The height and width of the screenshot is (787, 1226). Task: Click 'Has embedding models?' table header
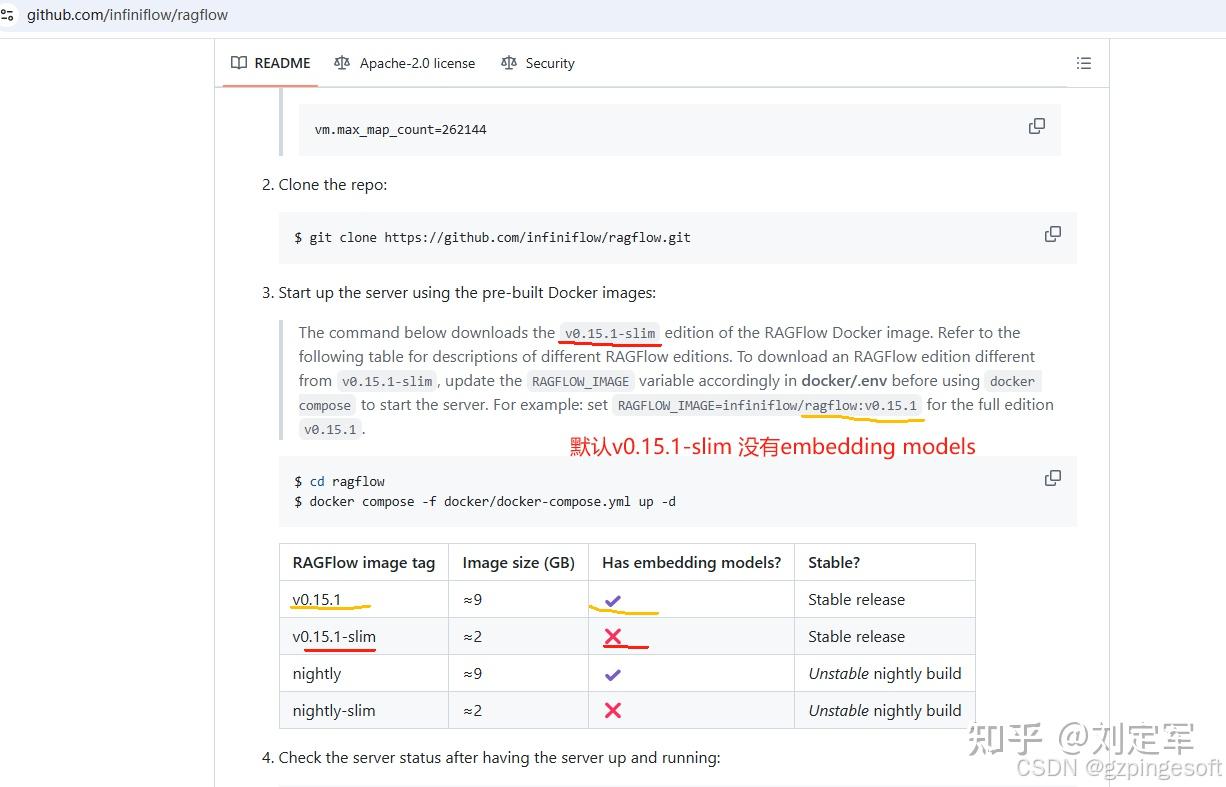(x=692, y=563)
